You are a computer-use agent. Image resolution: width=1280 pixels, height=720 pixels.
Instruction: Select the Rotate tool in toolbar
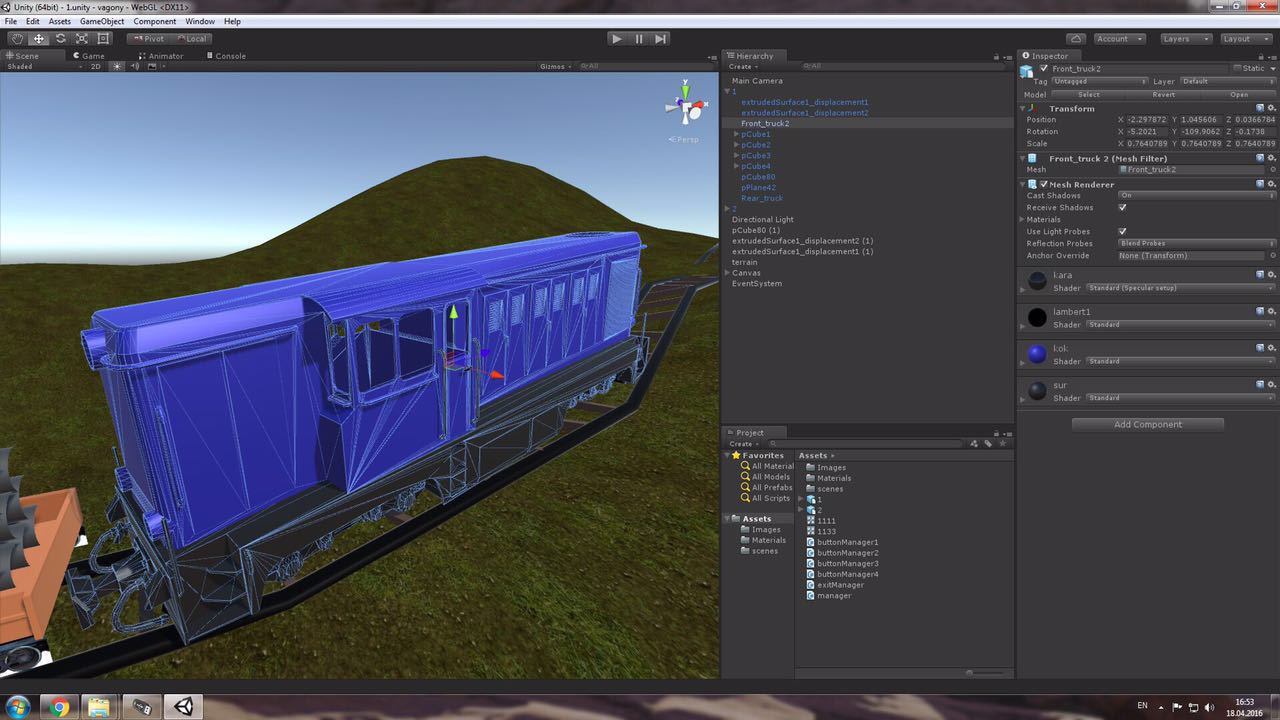(x=60, y=39)
